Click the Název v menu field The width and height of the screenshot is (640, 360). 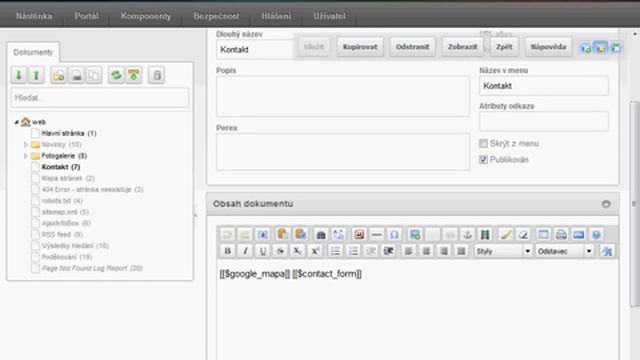click(x=544, y=86)
